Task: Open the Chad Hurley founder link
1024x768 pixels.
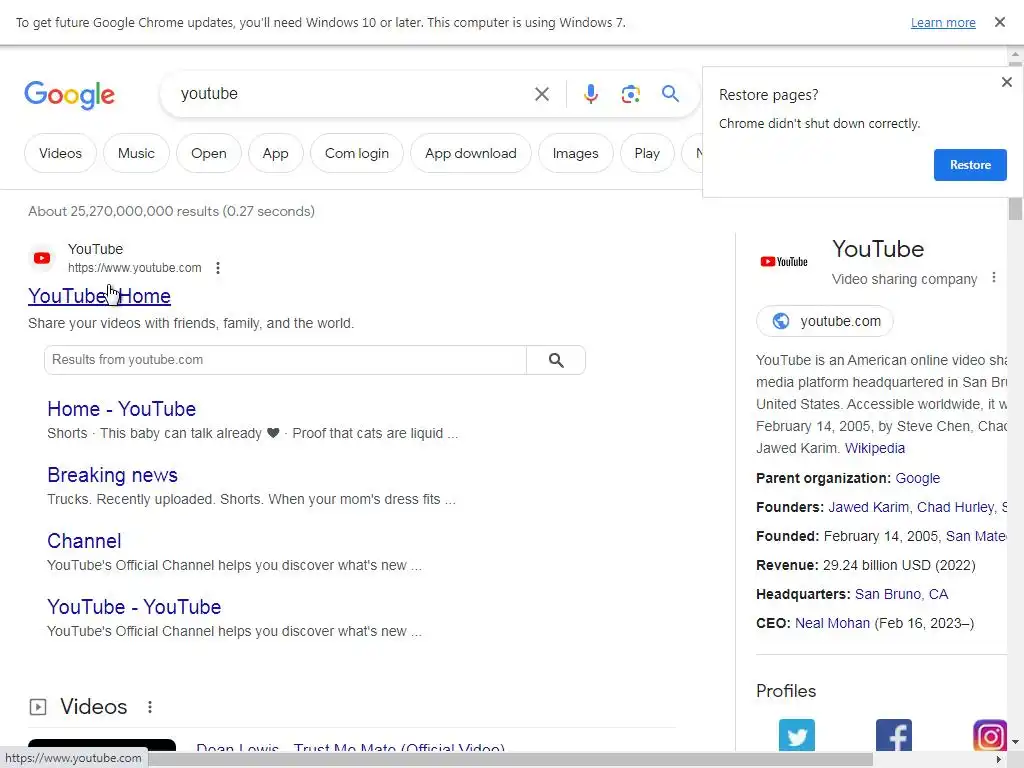Action: click(x=955, y=507)
